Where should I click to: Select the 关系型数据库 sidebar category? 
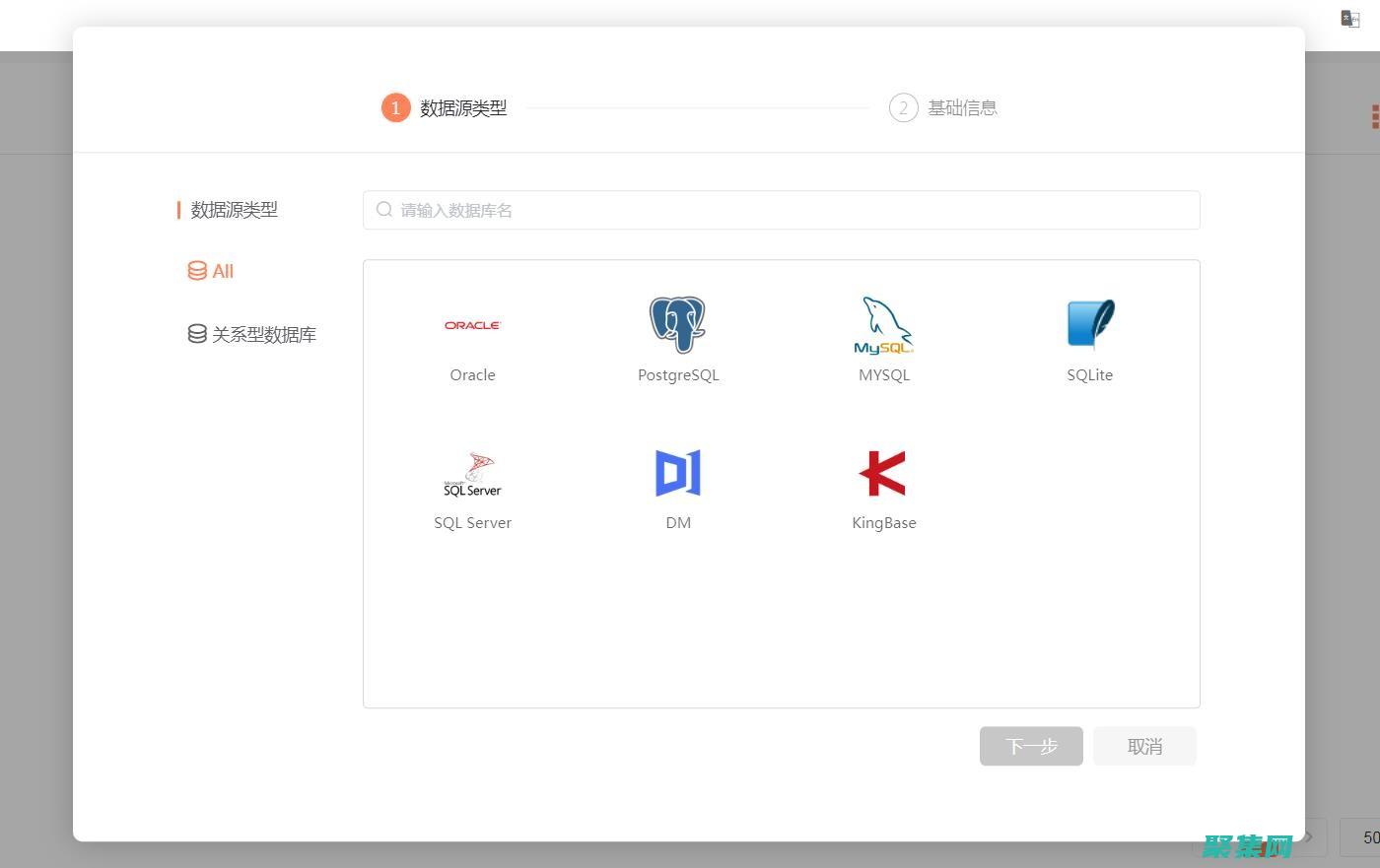[x=262, y=334]
